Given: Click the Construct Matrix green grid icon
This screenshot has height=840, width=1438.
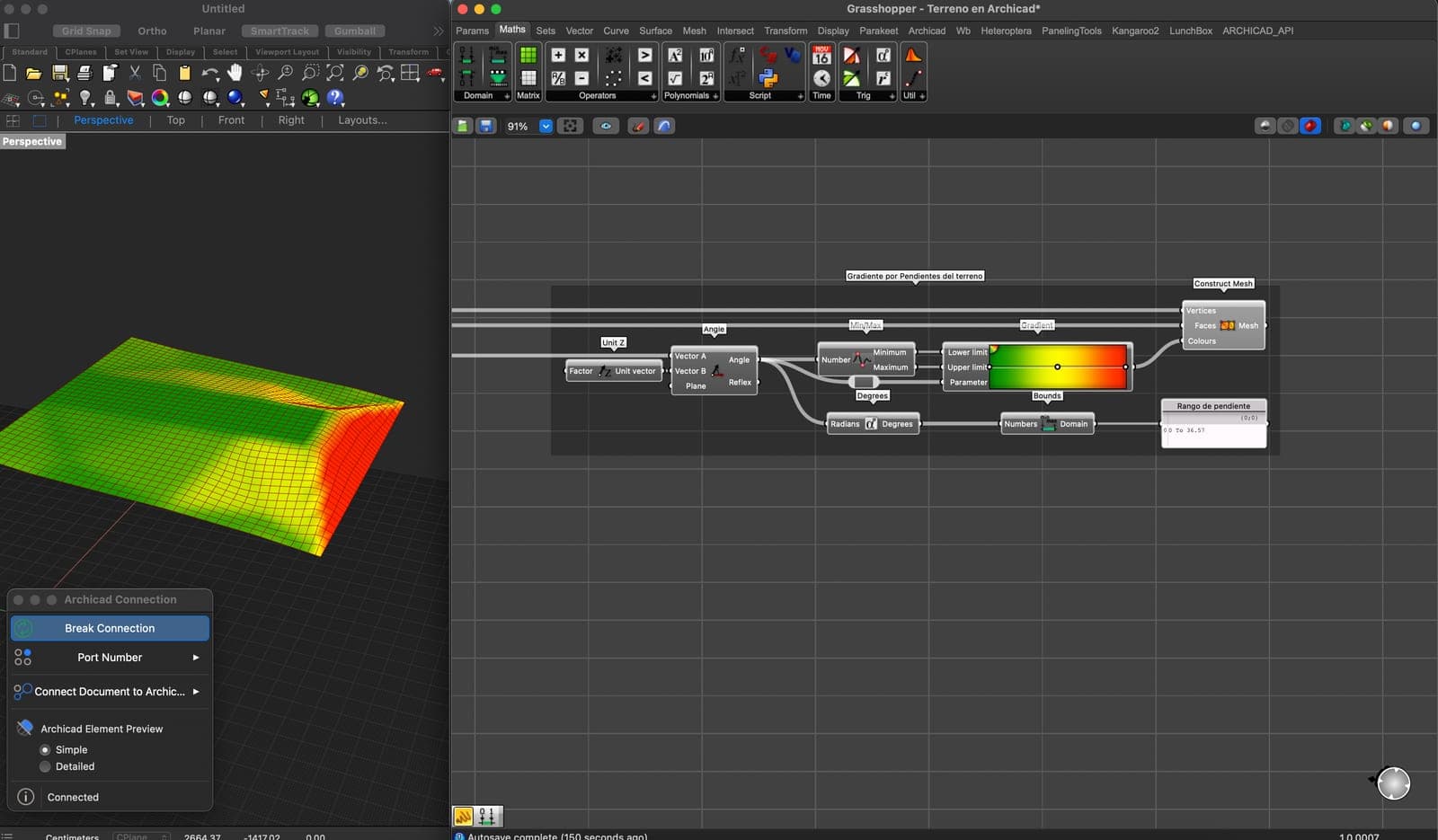Looking at the screenshot, I should (x=528, y=55).
